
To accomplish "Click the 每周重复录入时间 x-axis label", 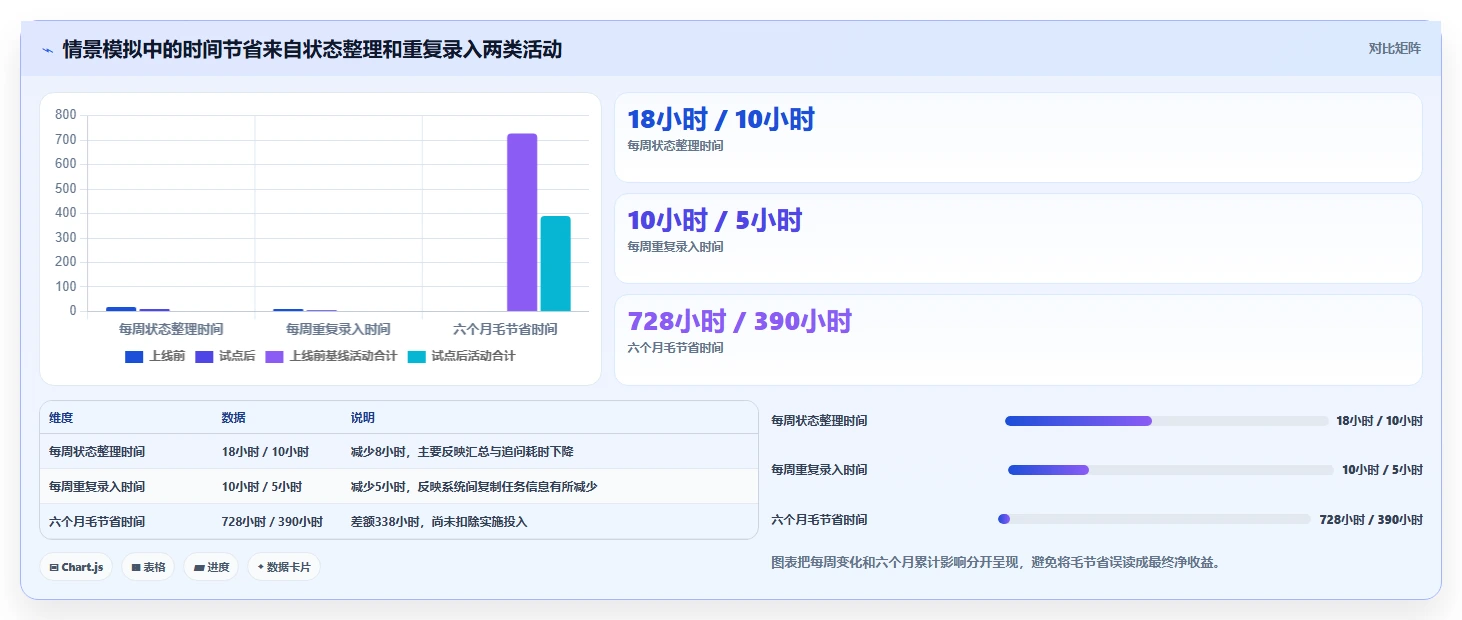I will click(x=338, y=329).
